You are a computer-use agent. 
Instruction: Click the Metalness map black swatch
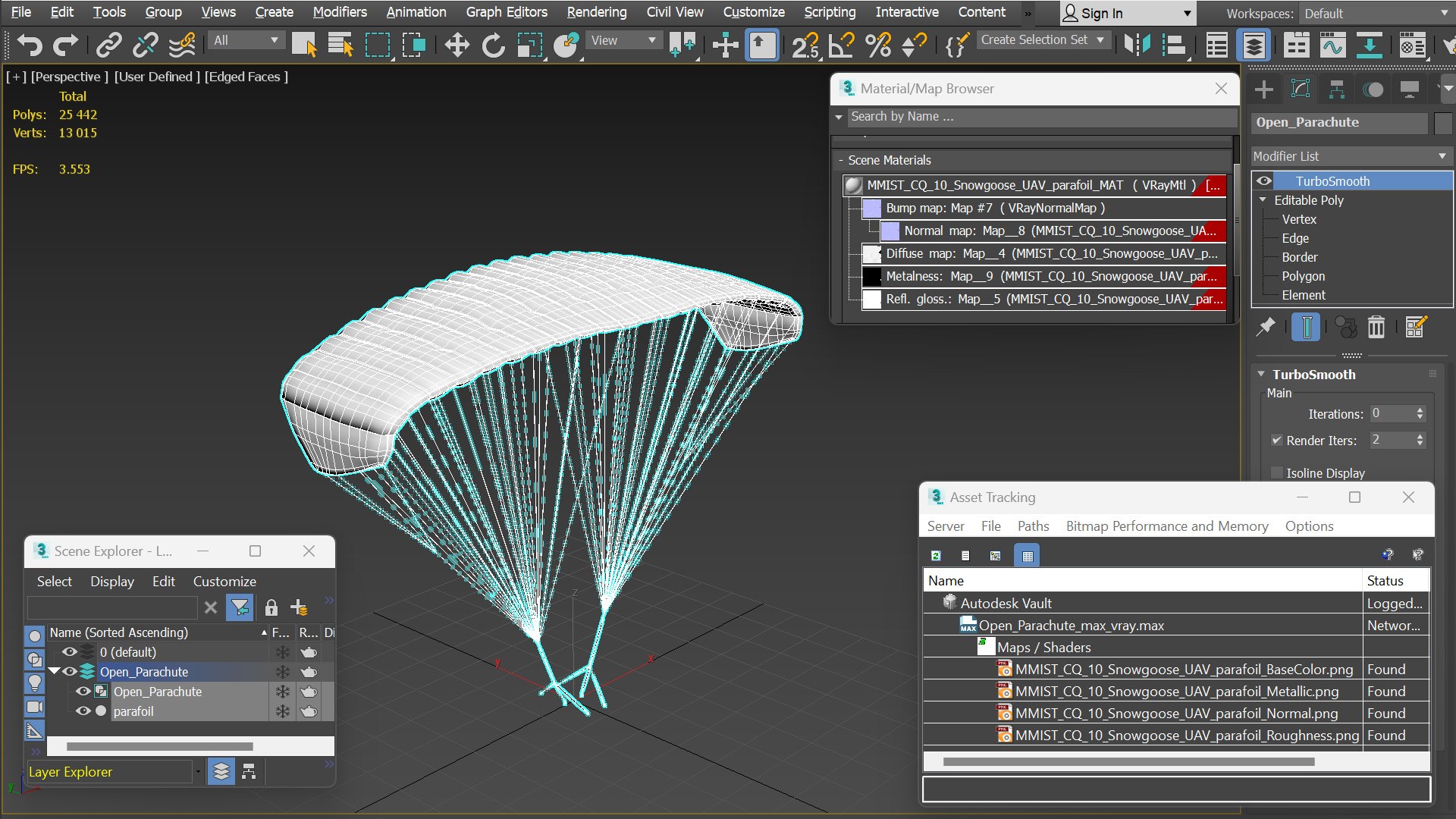(x=872, y=276)
